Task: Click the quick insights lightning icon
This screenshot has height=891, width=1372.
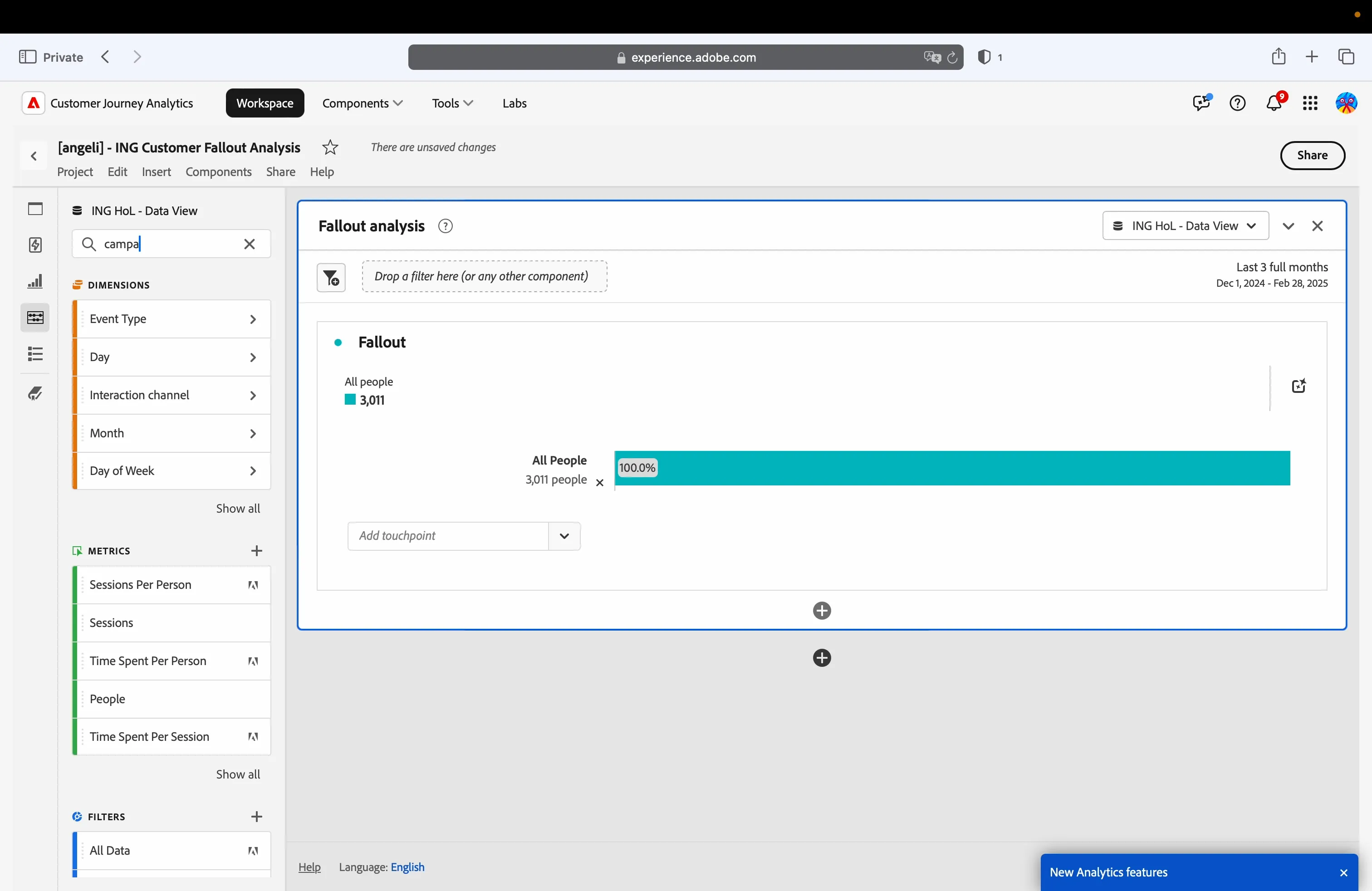Action: coord(35,245)
